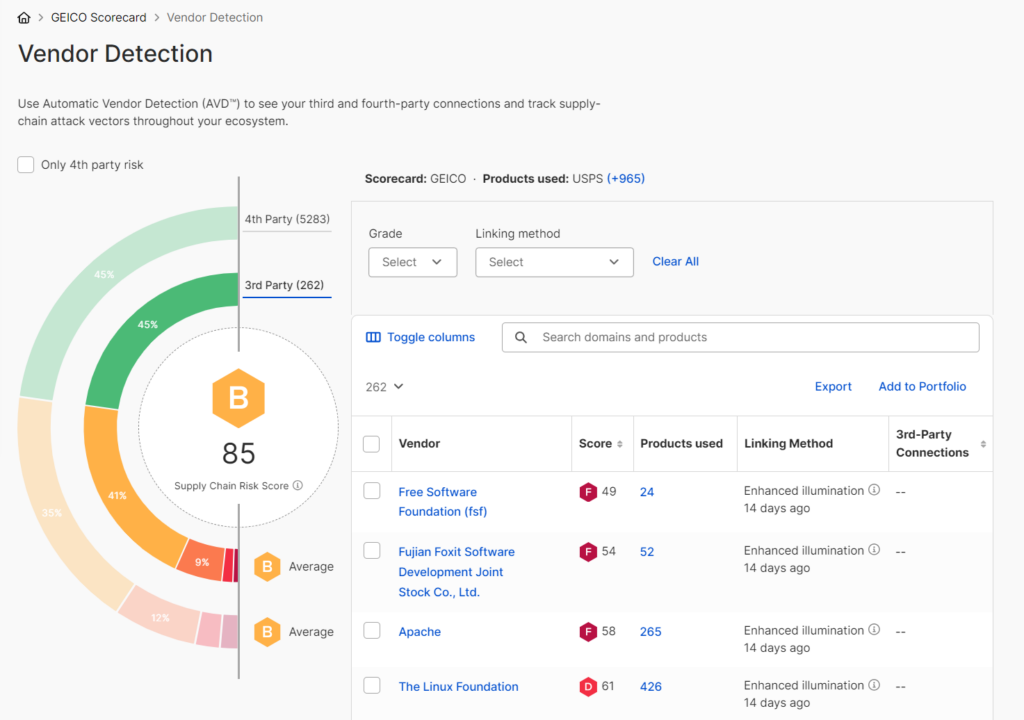Check Apache row checkbox

click(x=372, y=630)
